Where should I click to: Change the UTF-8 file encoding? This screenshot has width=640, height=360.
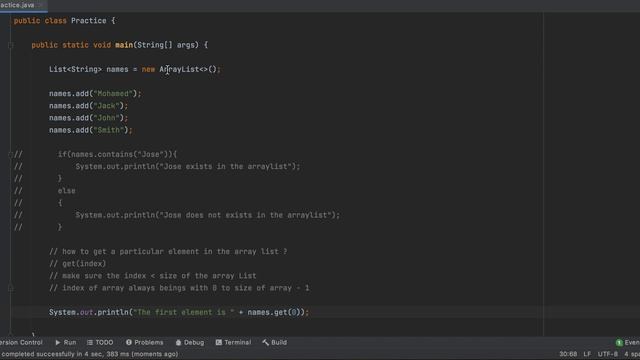[x=608, y=354]
